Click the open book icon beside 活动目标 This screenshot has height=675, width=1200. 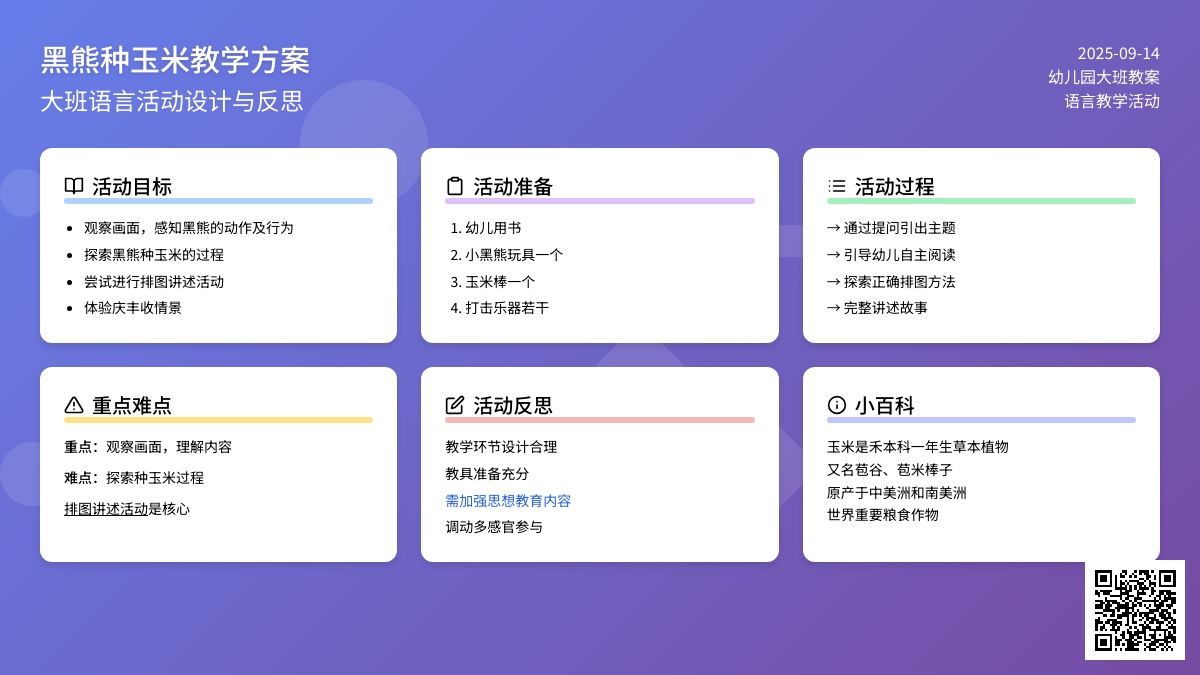pyautogui.click(x=74, y=186)
